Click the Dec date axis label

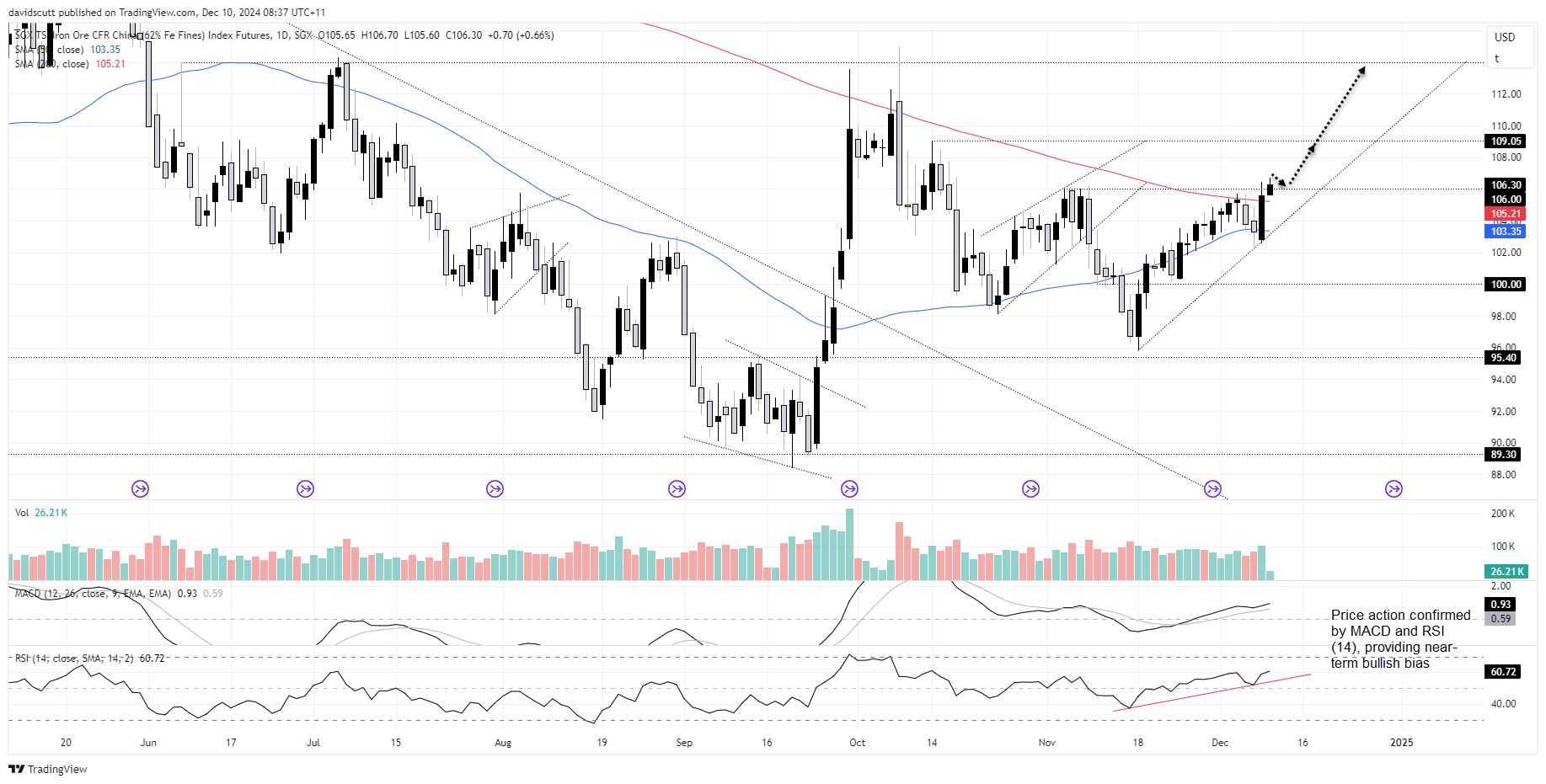pyautogui.click(x=1220, y=743)
